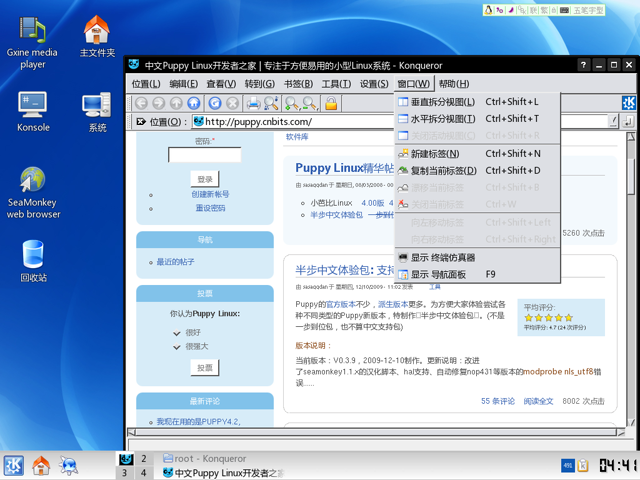Click the 重设密码 link
The width and height of the screenshot is (640, 480).
click(x=210, y=208)
